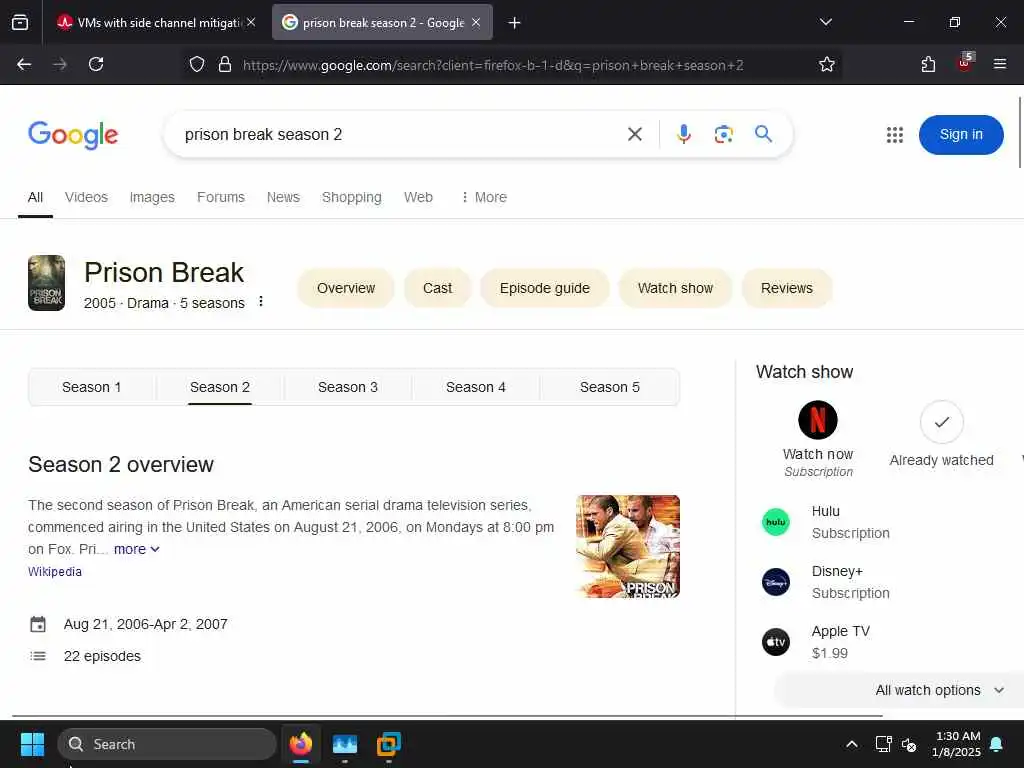Click the URL address bar
Screen dimensions: 1024x768
coord(493,65)
